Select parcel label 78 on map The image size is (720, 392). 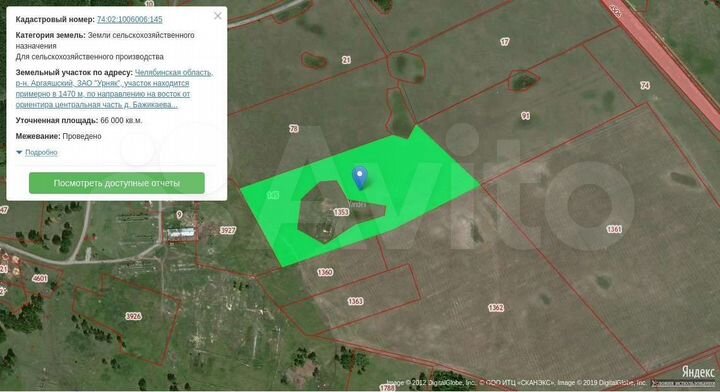tap(294, 129)
